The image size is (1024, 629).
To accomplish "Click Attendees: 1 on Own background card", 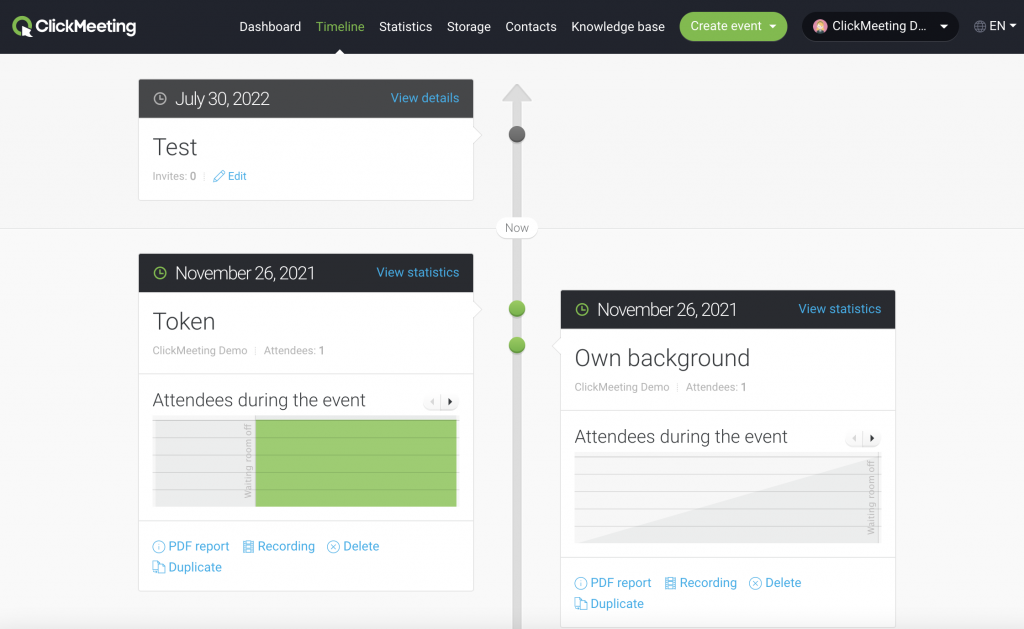I will [716, 387].
